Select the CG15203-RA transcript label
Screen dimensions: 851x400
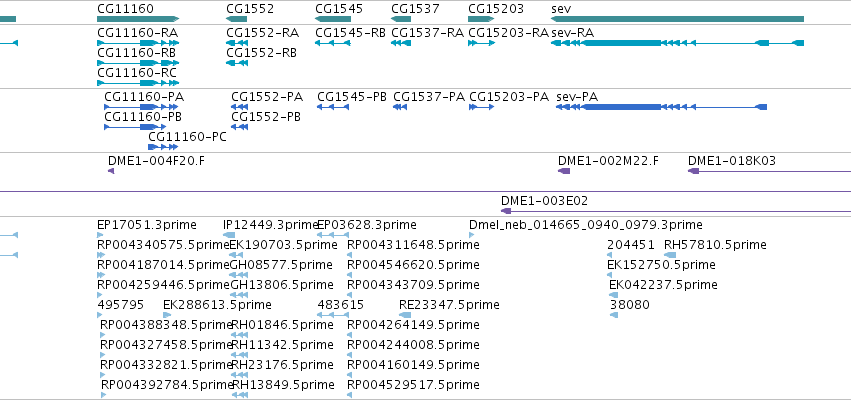tap(509, 33)
